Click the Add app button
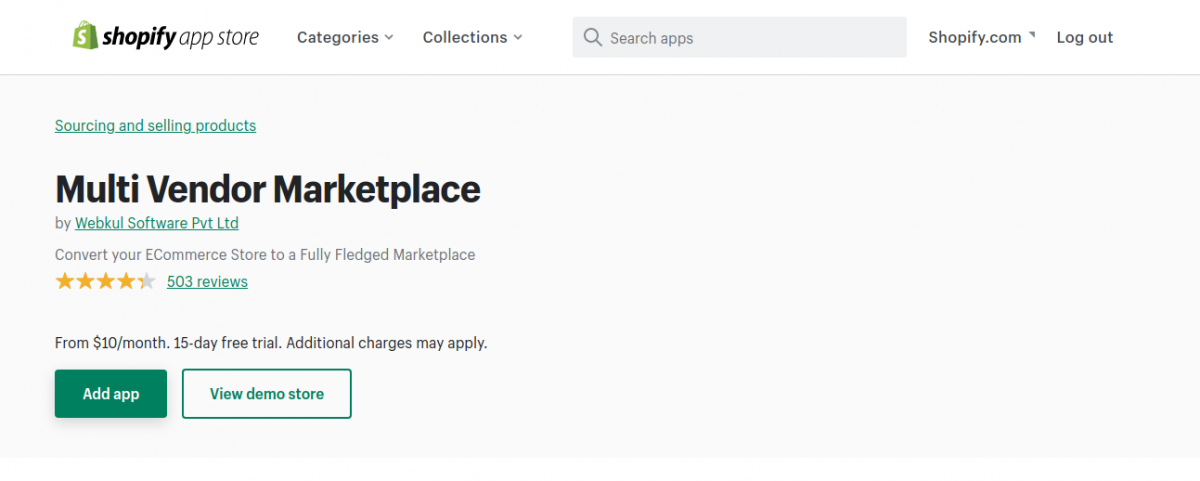 click(x=111, y=394)
